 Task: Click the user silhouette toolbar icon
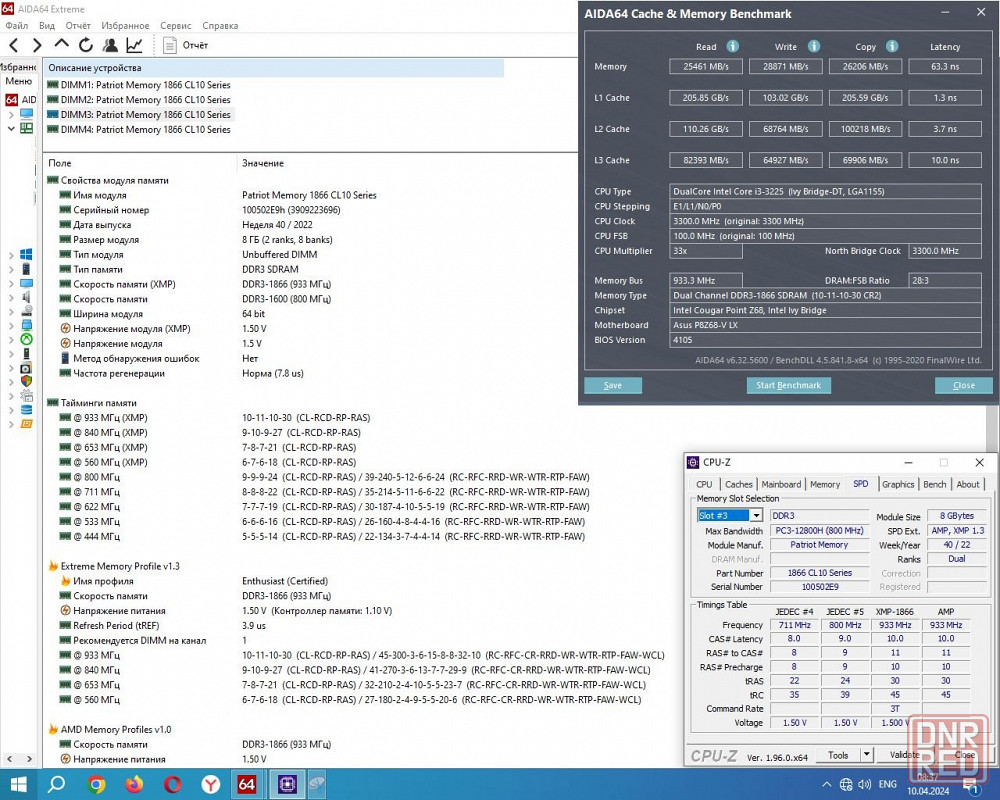tap(110, 45)
